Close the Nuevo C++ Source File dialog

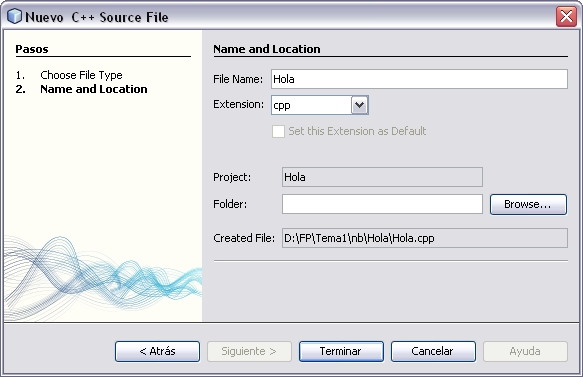click(566, 16)
